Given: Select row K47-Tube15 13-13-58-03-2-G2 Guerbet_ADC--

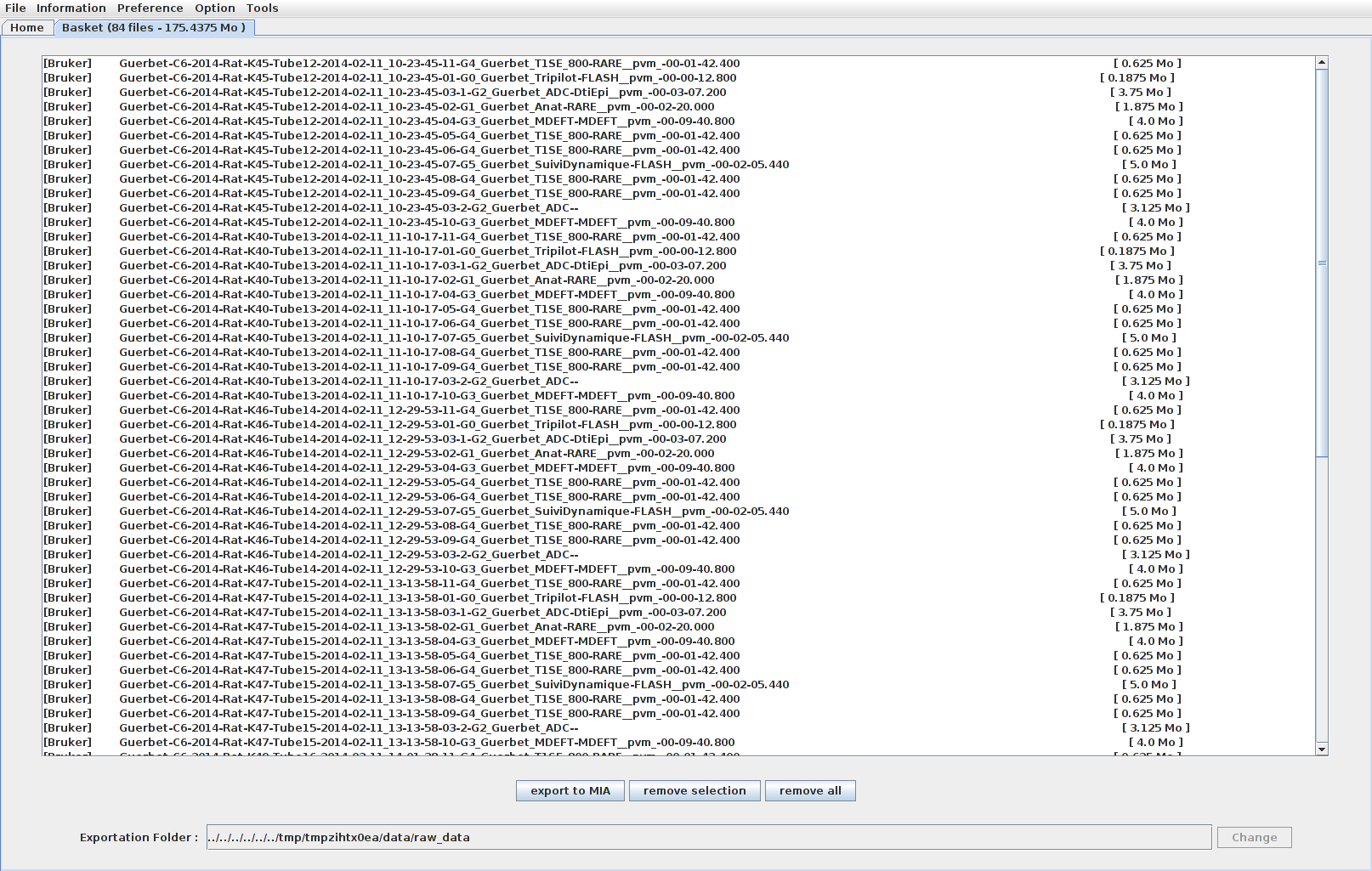Looking at the screenshot, I should 678,727.
